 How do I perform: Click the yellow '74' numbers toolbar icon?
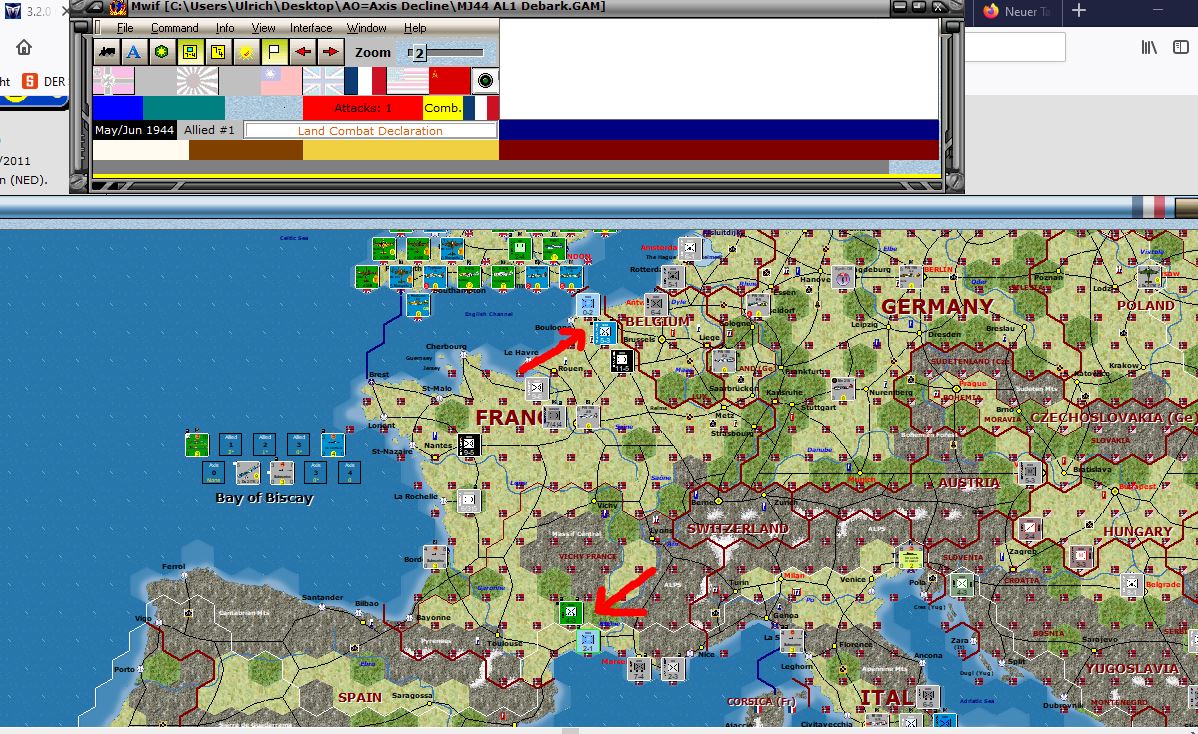(218, 52)
